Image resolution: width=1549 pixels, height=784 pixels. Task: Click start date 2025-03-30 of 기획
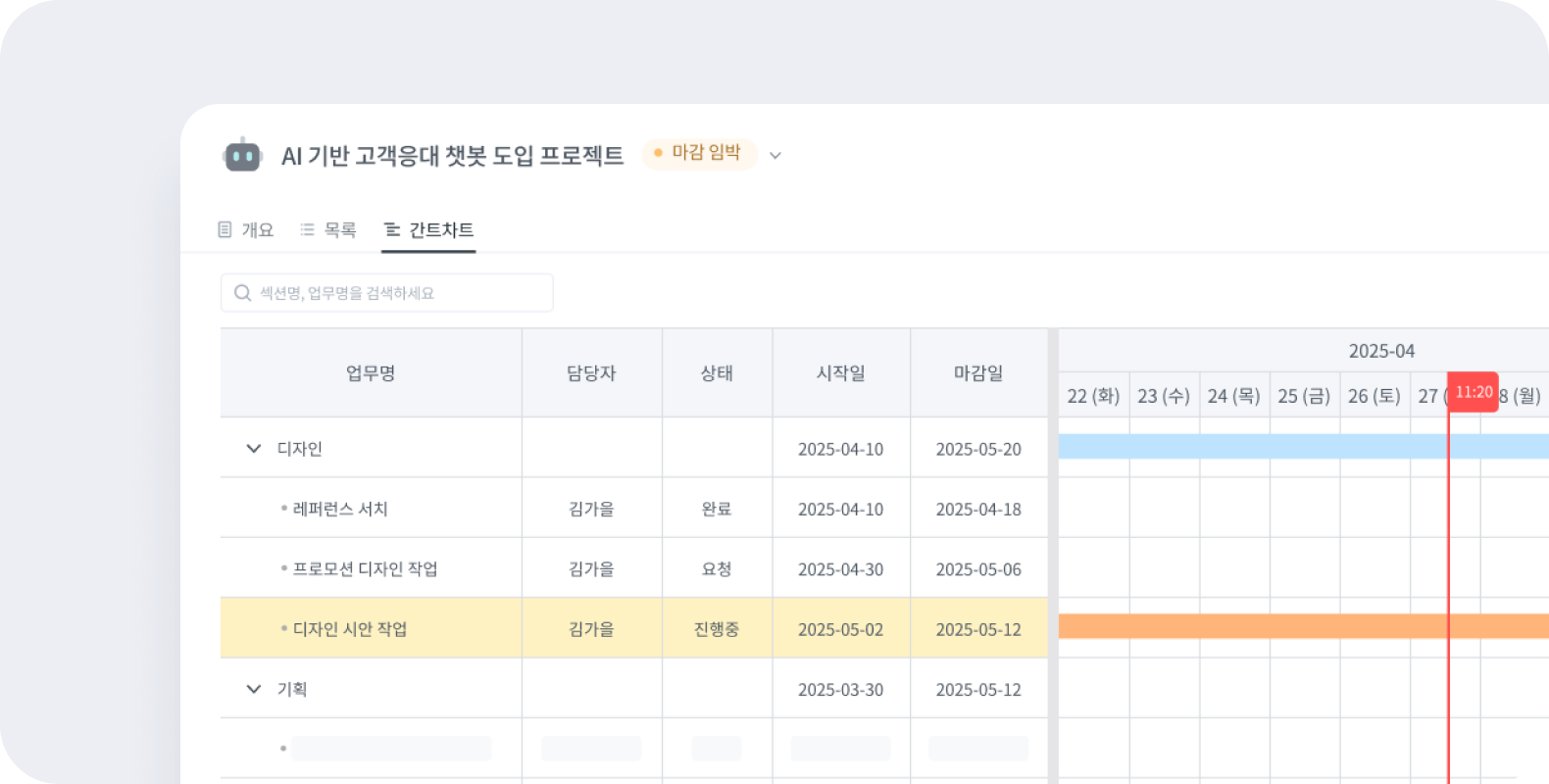[840, 690]
